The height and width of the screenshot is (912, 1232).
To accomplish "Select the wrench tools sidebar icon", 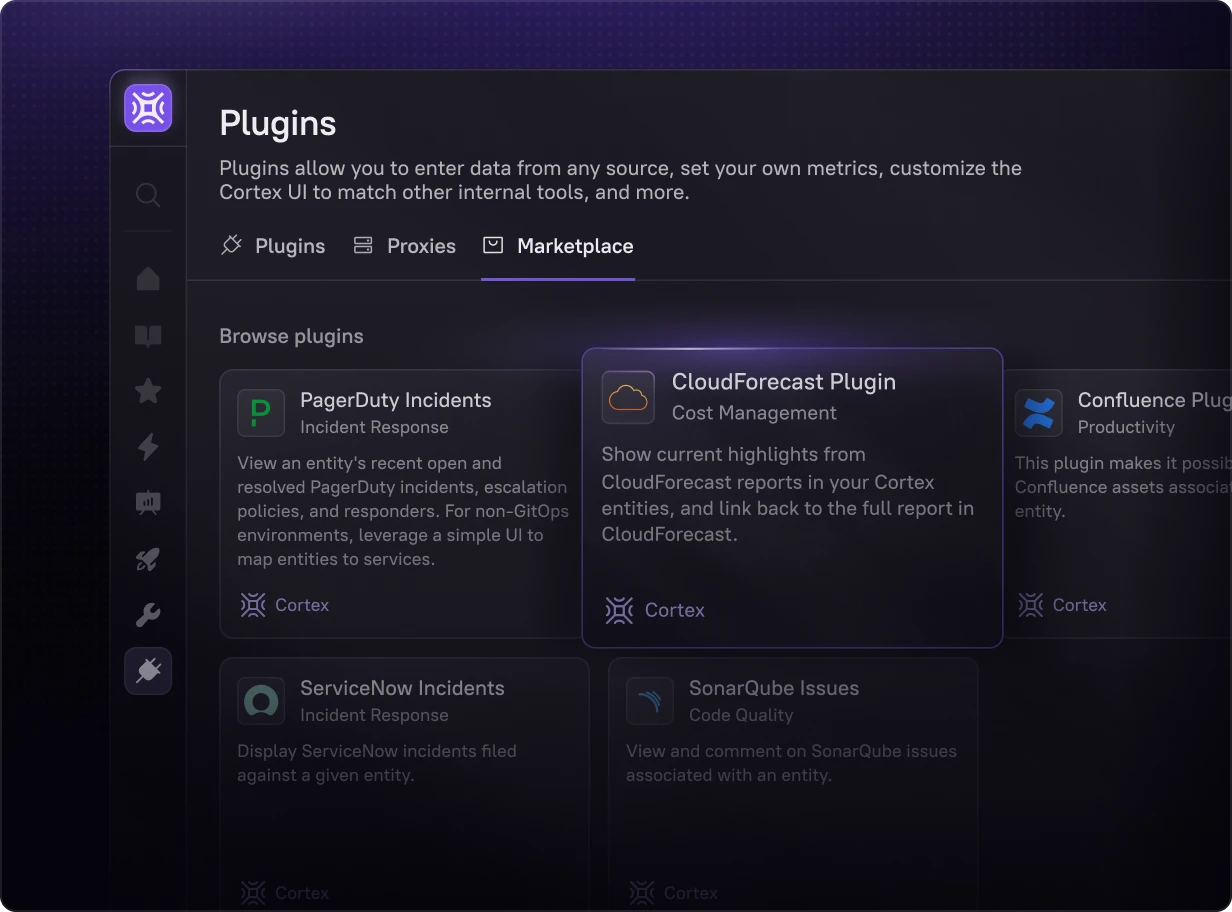I will pos(148,615).
